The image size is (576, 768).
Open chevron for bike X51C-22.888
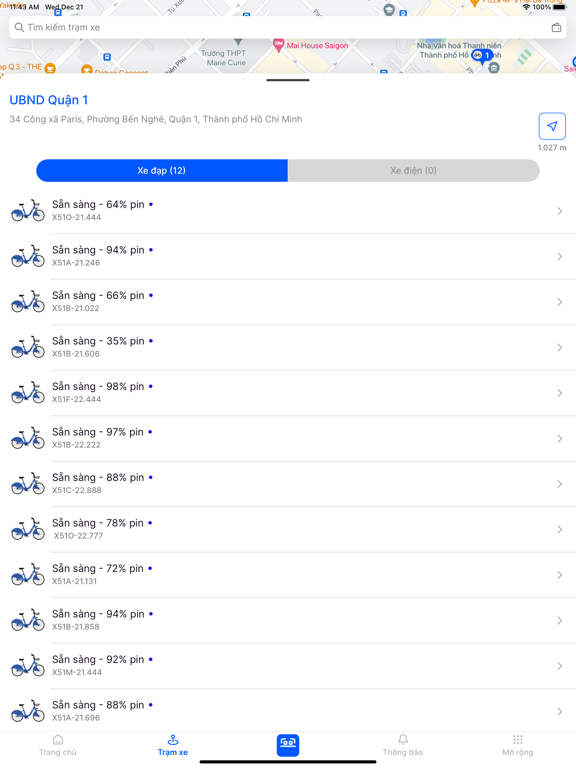(560, 484)
